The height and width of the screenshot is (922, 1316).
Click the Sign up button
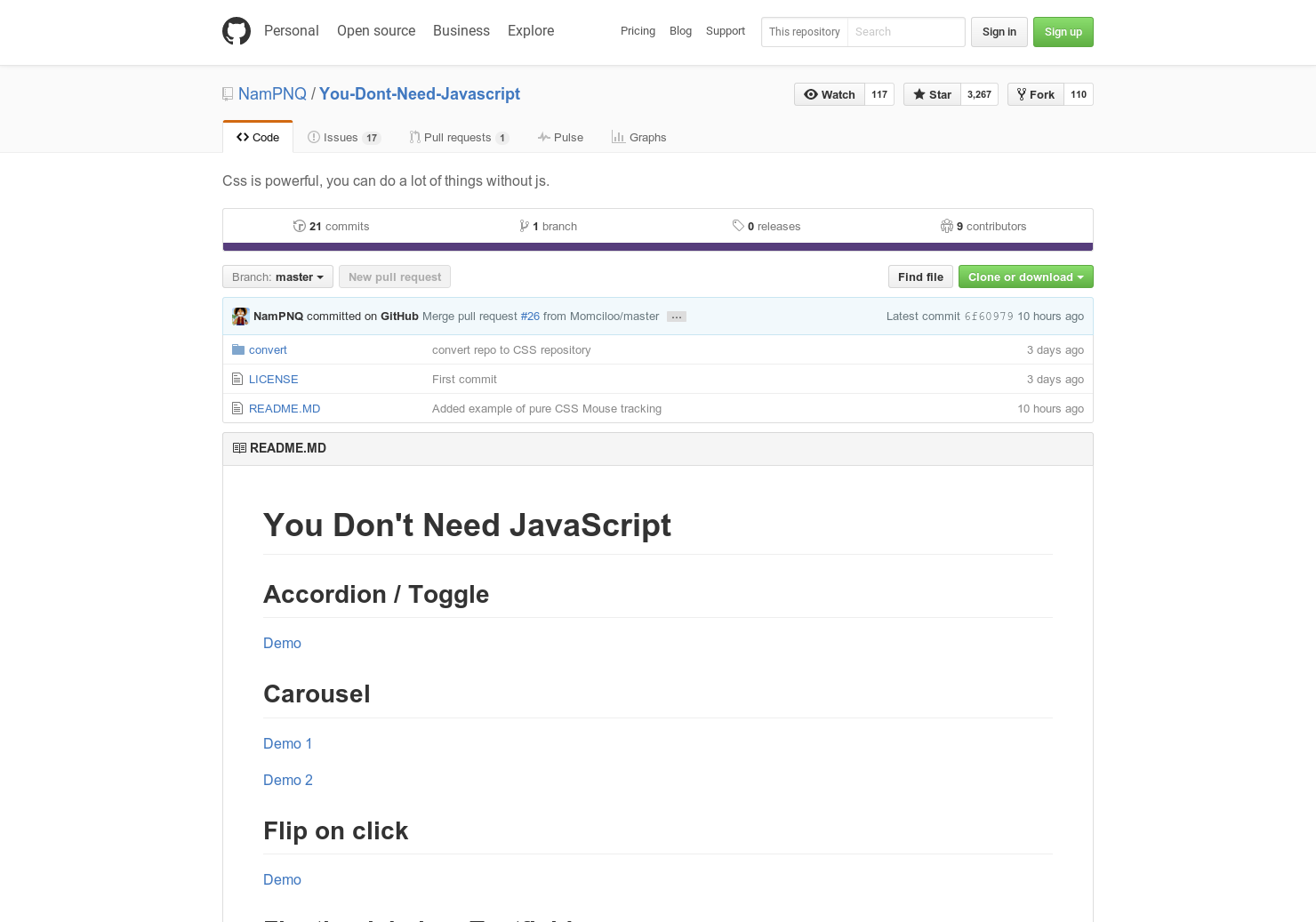[1063, 32]
